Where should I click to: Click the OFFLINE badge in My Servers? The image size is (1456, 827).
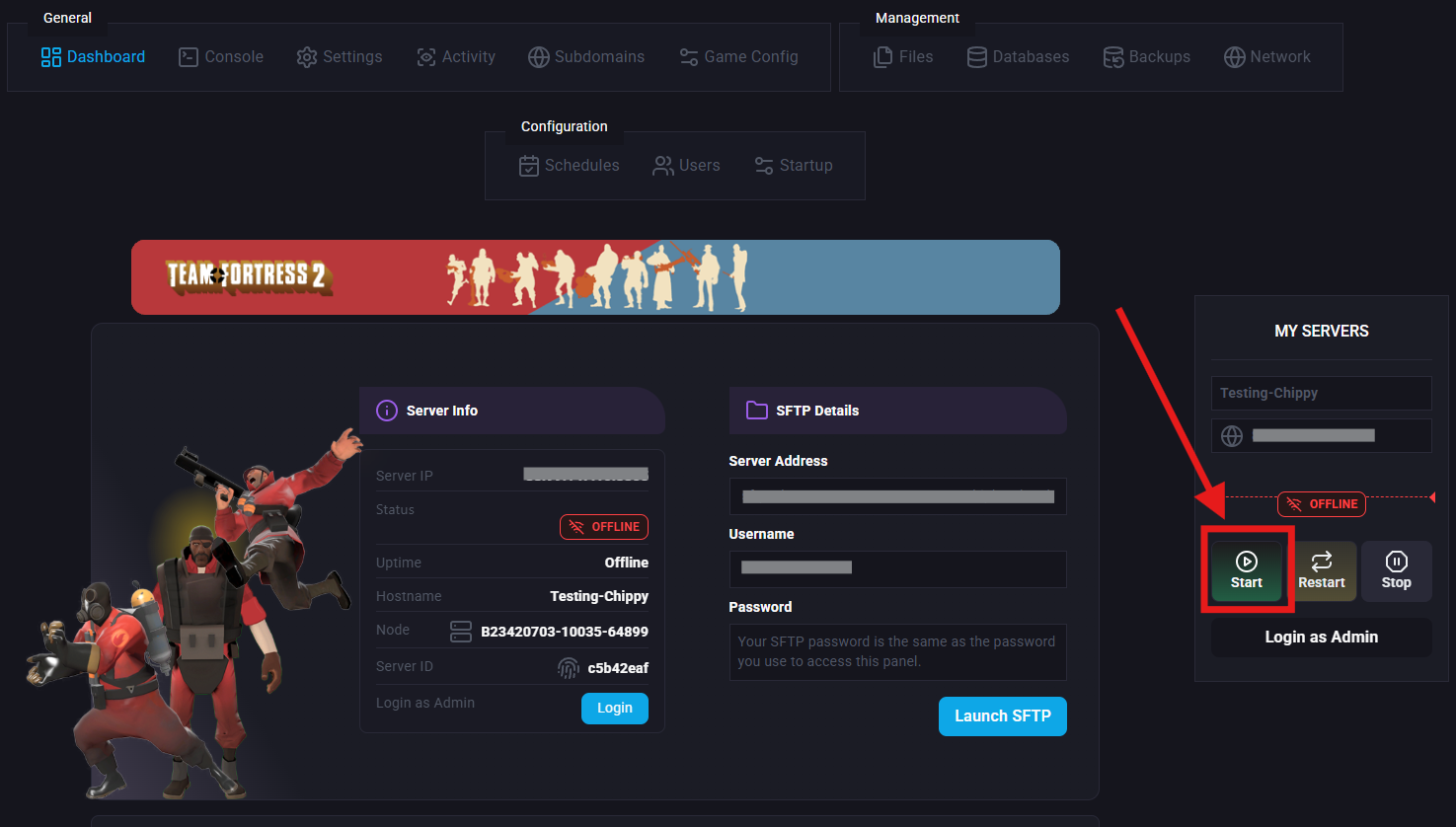(x=1322, y=504)
